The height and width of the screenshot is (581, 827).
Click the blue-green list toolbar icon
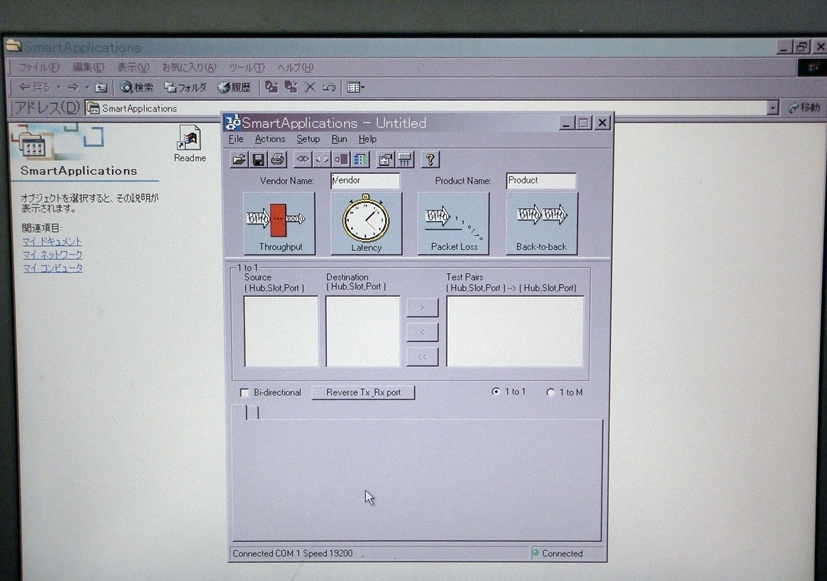click(x=360, y=159)
